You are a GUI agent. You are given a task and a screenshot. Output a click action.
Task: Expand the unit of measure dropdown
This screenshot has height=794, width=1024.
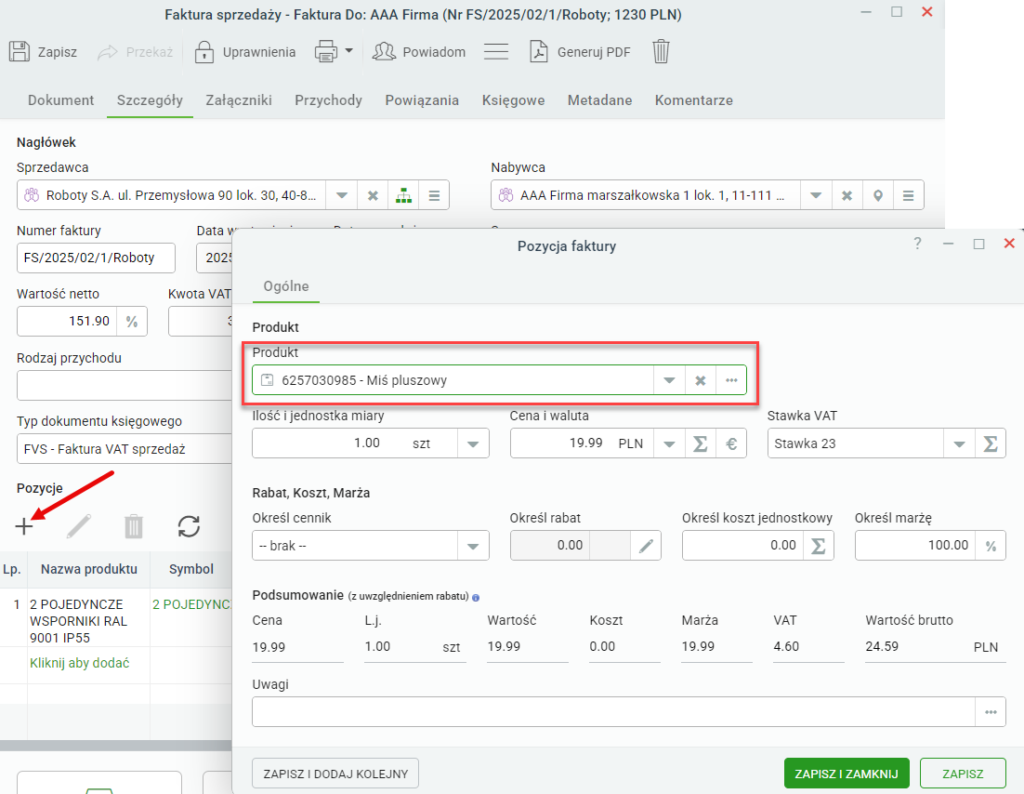[473, 443]
